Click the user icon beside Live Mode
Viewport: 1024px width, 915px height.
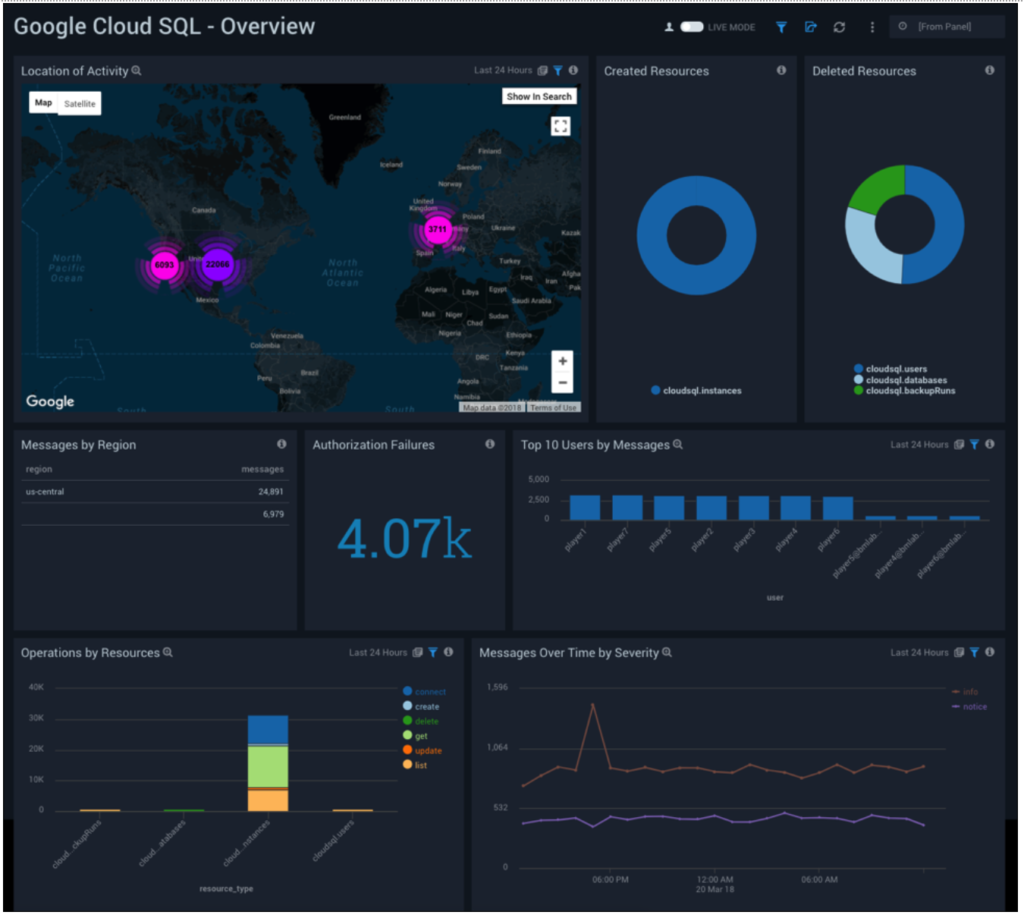tap(669, 27)
